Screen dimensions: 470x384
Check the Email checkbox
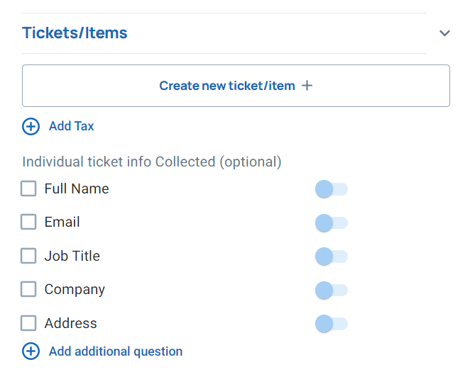pyautogui.click(x=28, y=222)
